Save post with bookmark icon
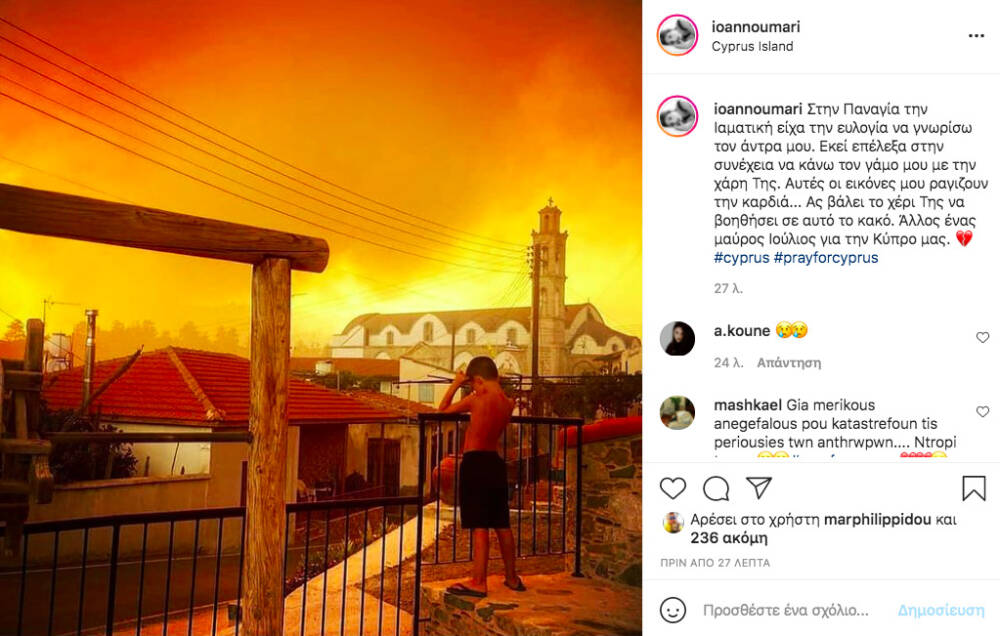This screenshot has width=1000, height=636. point(974,489)
